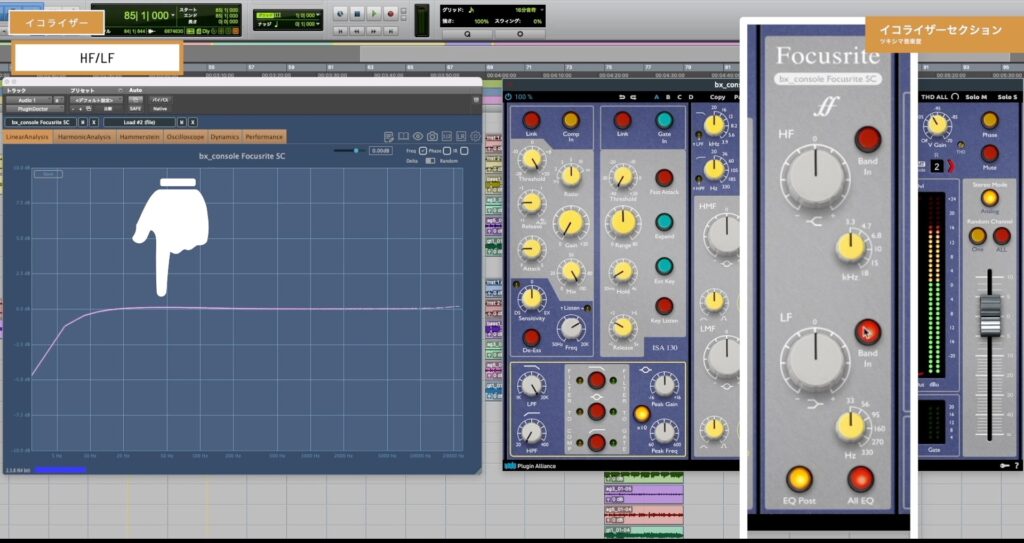
Task: Open the Hammerstein tab
Action: pos(140,137)
